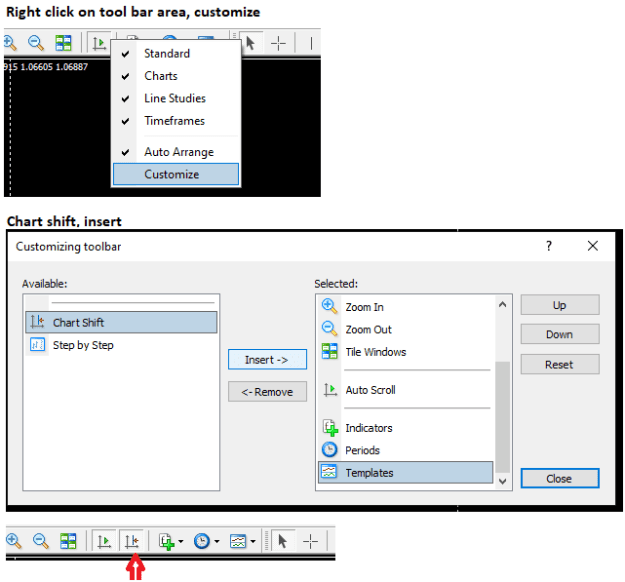Toggle the Charts toolbar option
This screenshot has height=582, width=625.
coord(176,76)
